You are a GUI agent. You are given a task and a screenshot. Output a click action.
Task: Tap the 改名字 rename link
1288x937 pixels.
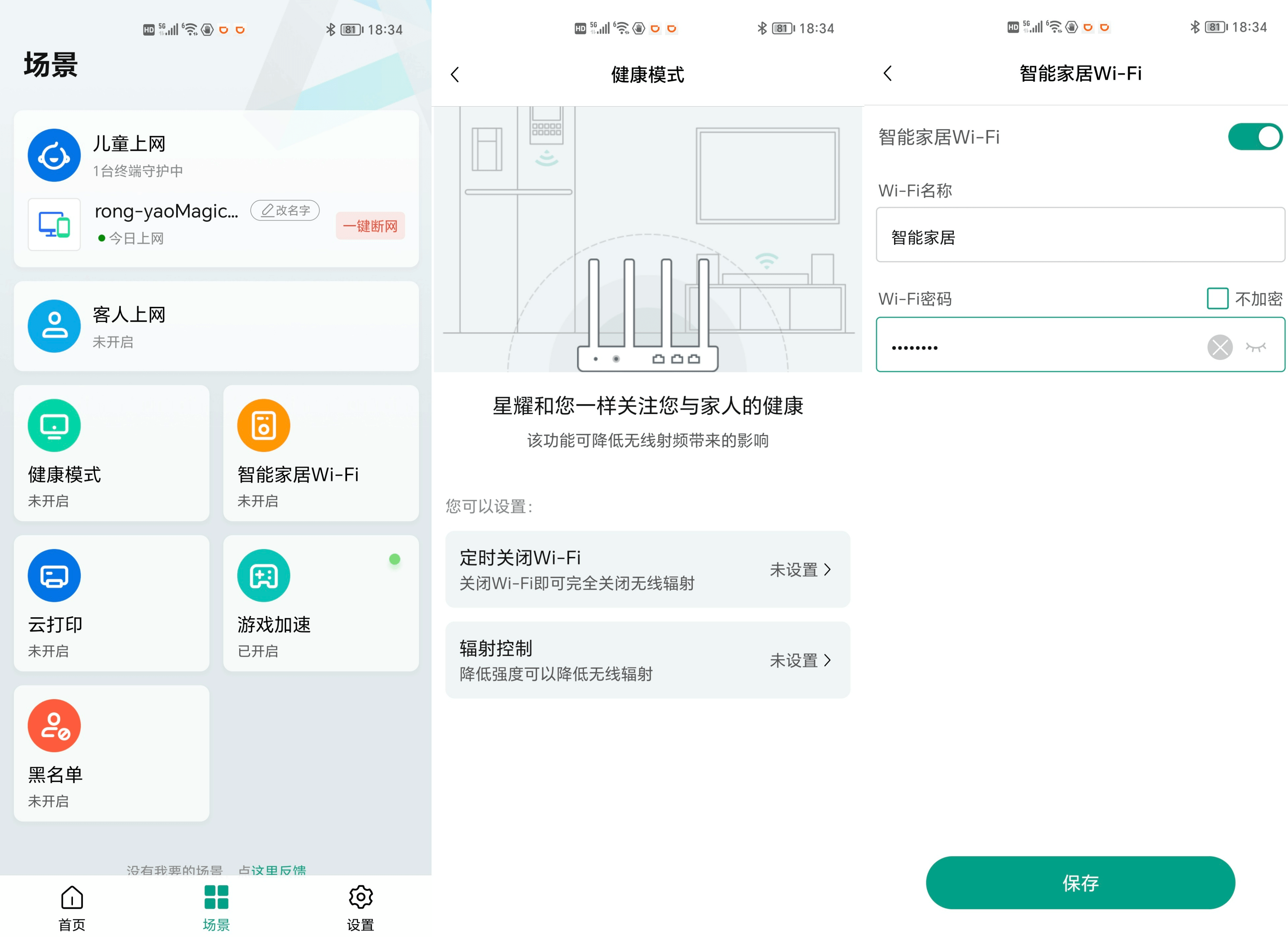click(x=285, y=210)
